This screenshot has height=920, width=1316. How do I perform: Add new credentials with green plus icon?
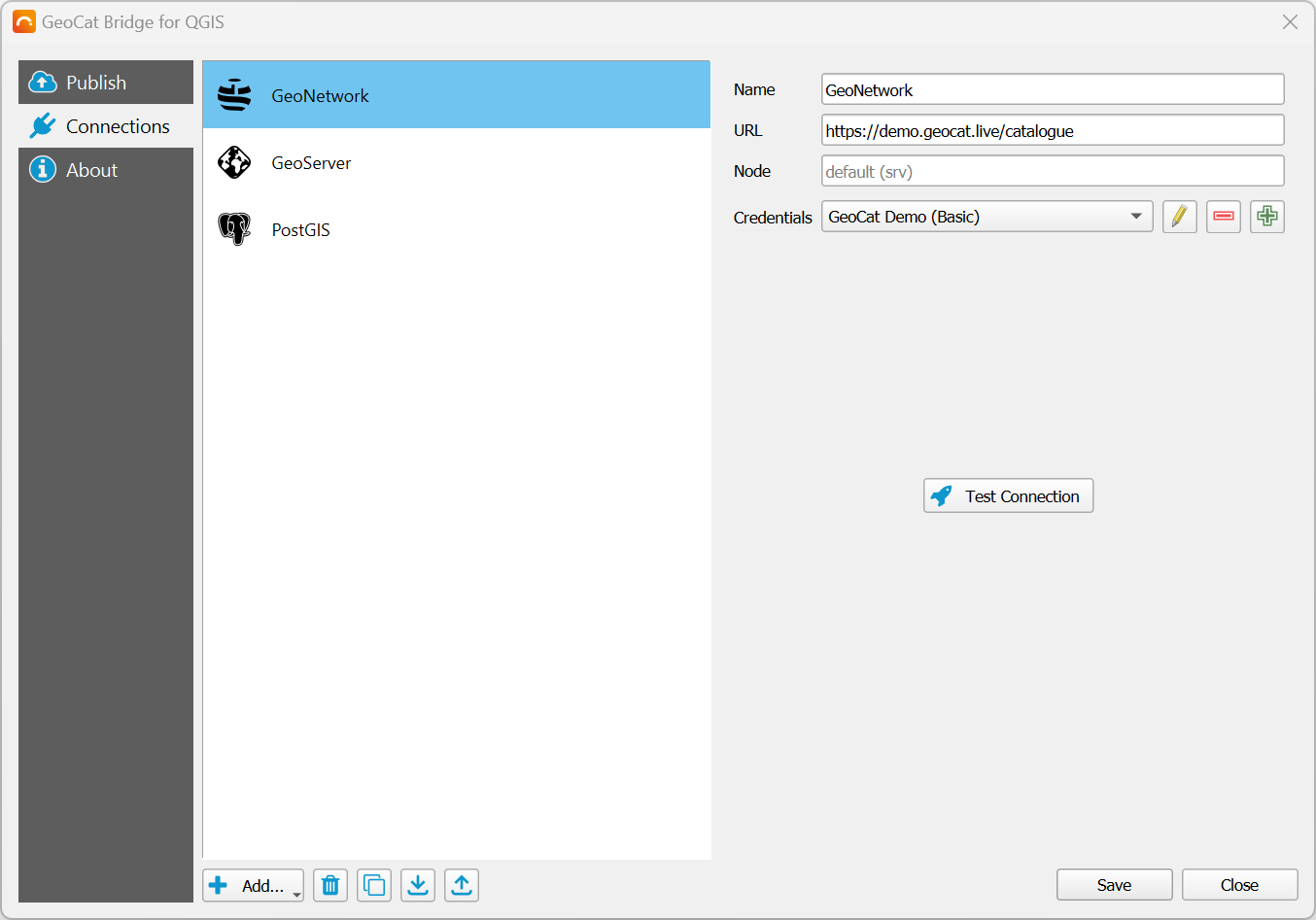pos(1266,217)
